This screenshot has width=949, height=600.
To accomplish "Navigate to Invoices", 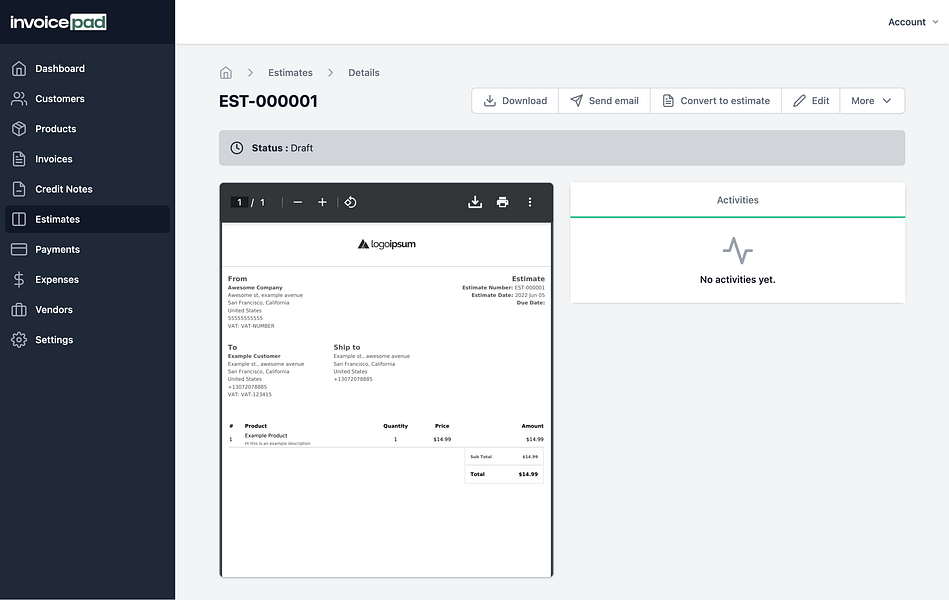I will click(x=88, y=159).
